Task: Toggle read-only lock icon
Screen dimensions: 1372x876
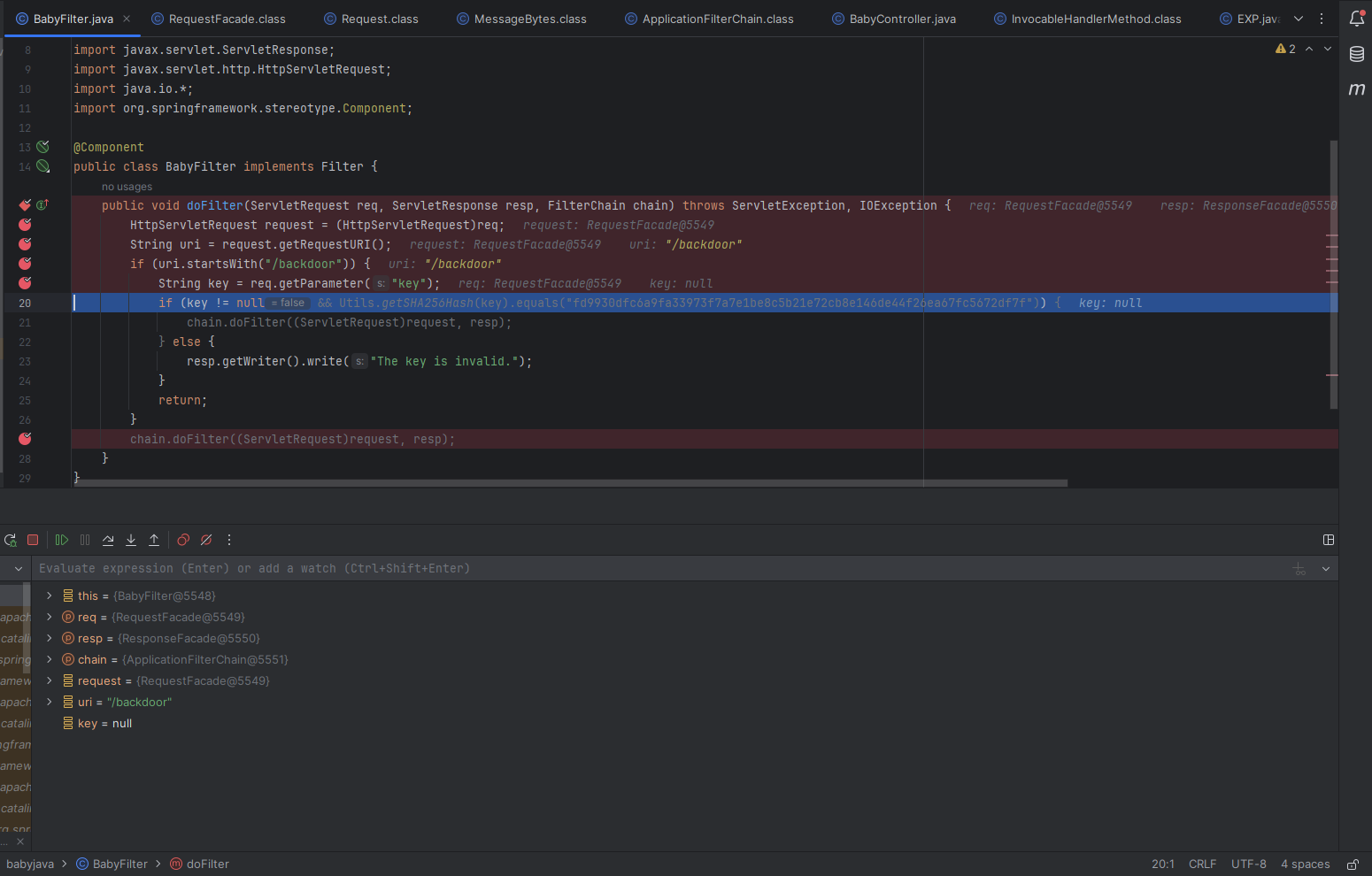Action: (x=1353, y=864)
